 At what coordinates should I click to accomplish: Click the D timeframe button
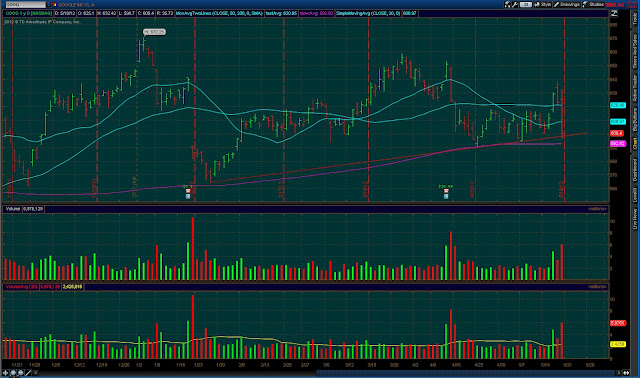526,4
